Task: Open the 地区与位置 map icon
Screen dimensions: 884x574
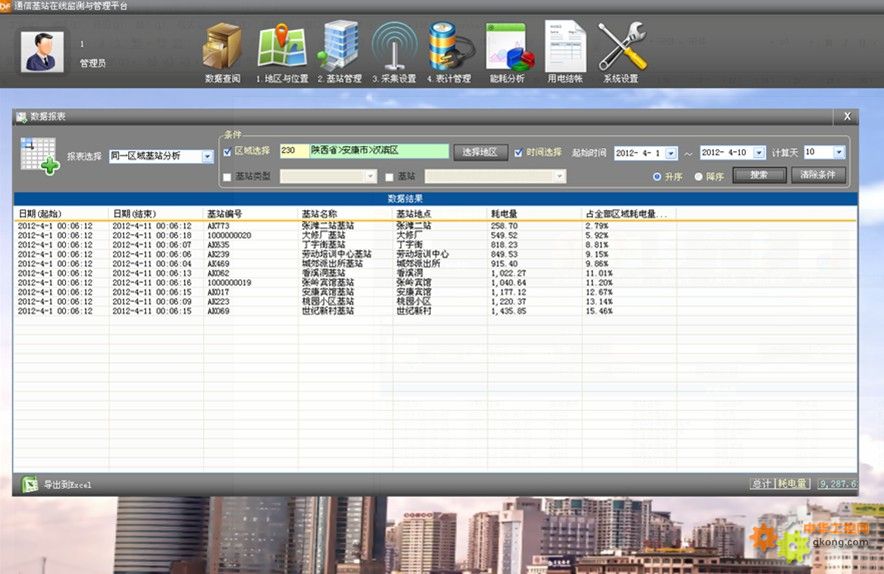Action: [x=282, y=46]
